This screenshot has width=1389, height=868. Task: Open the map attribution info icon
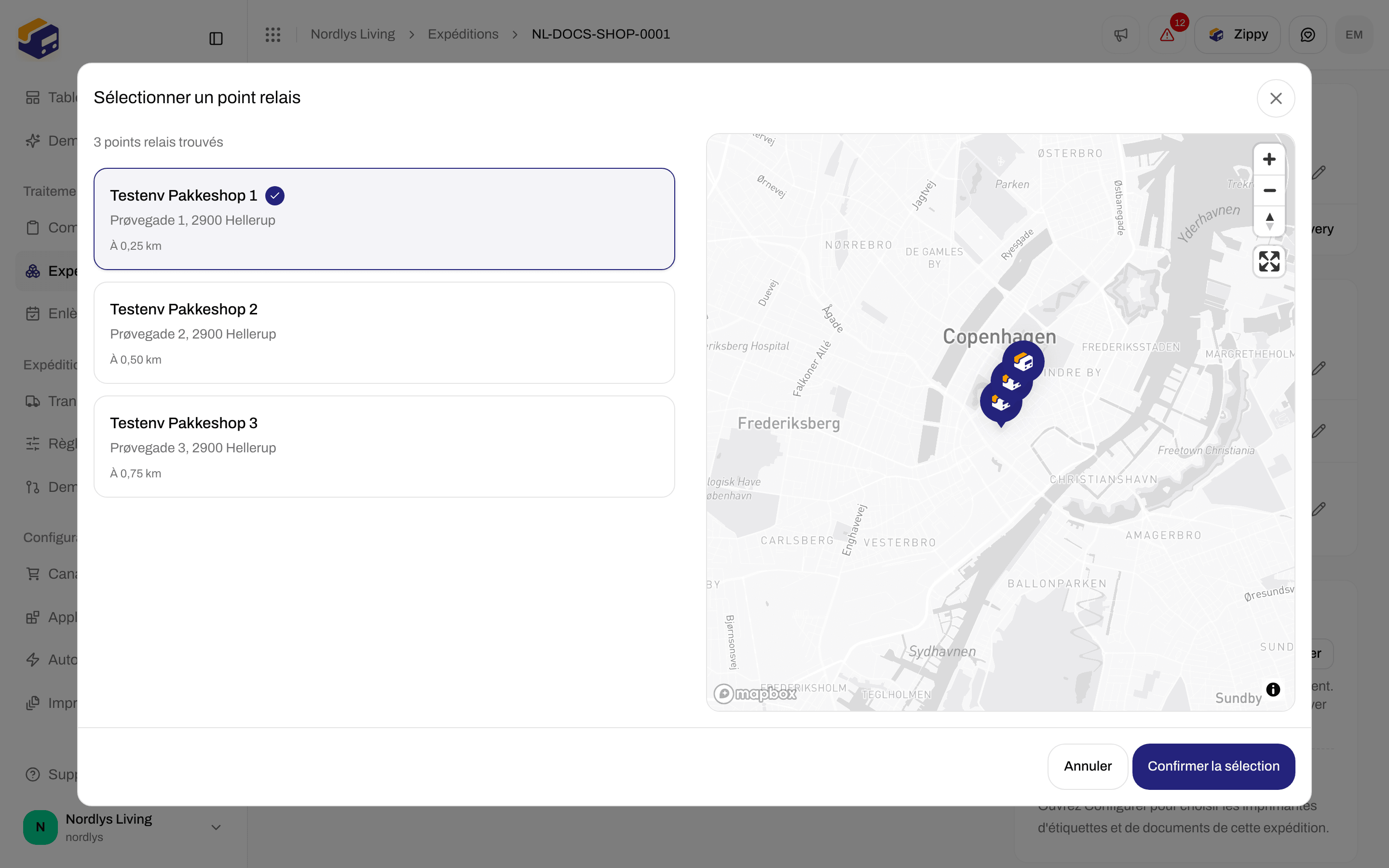(x=1272, y=690)
